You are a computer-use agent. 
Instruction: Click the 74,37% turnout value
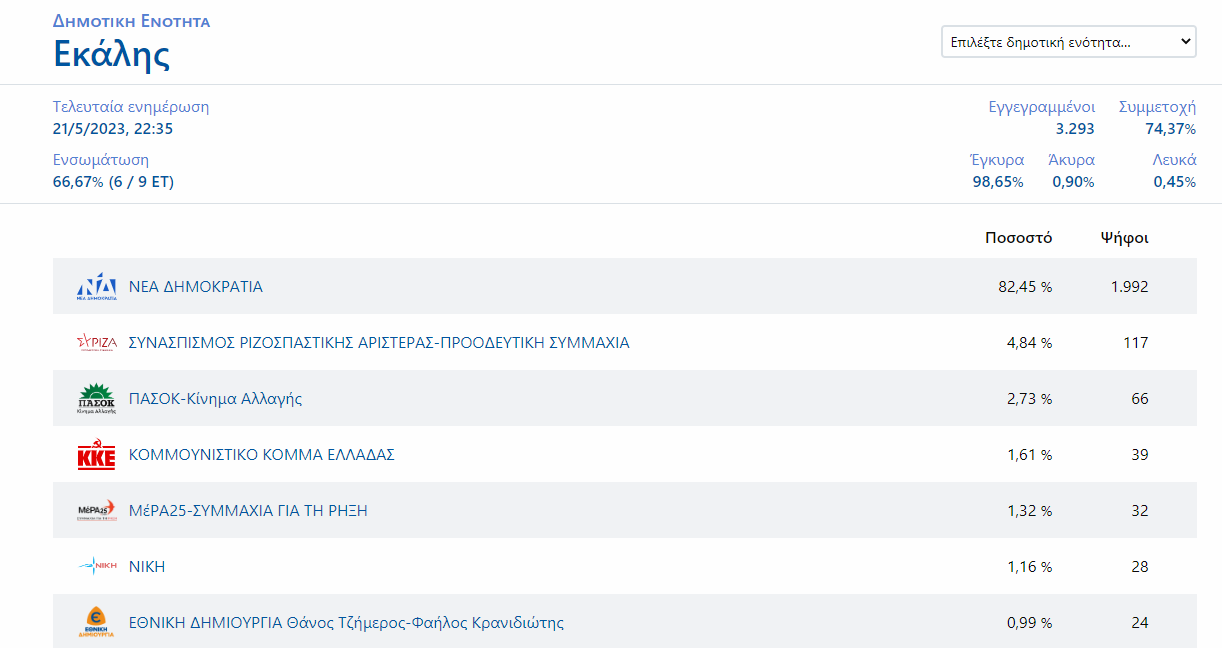(1170, 128)
